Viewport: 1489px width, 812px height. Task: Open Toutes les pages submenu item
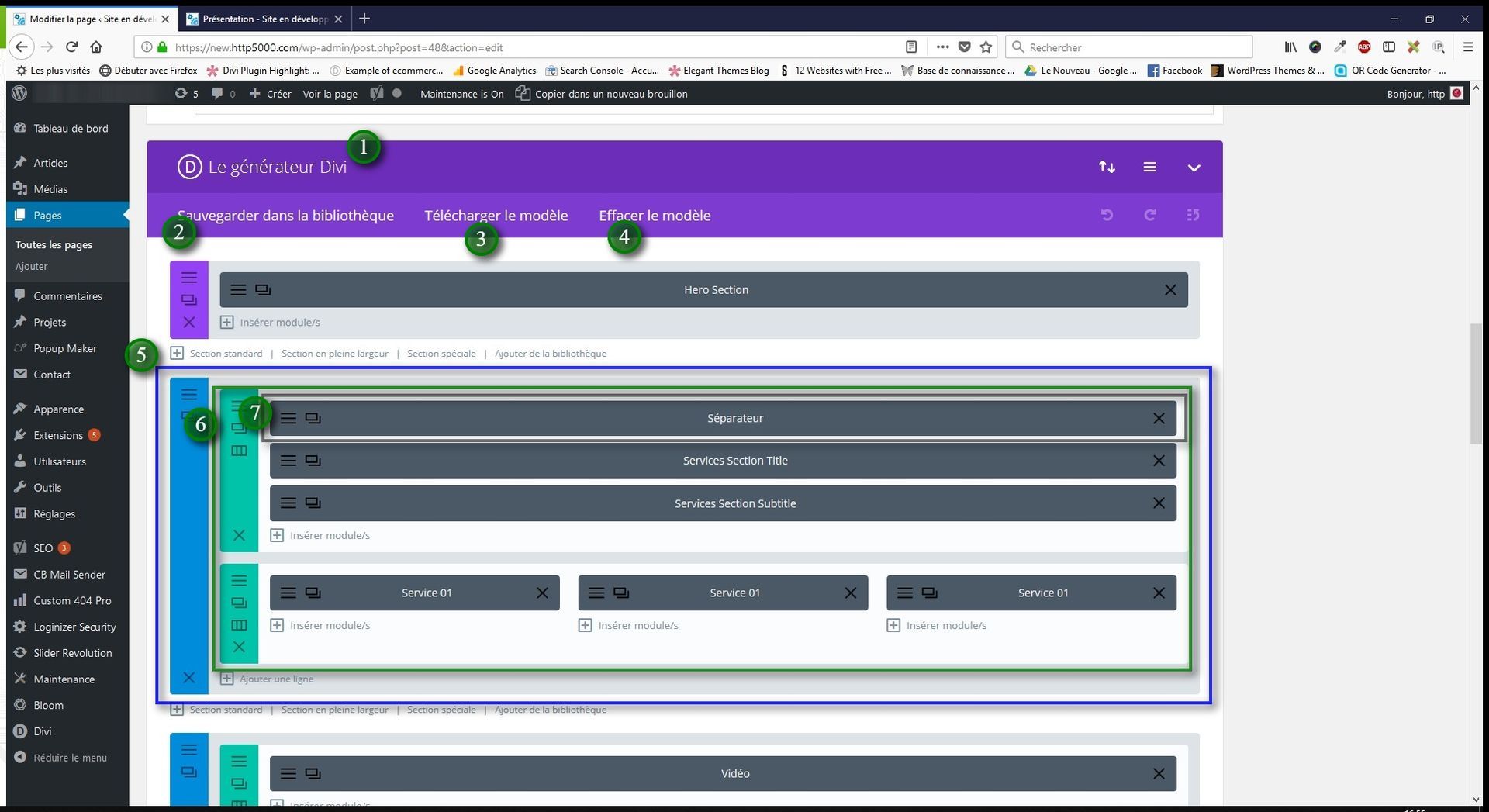(x=54, y=244)
